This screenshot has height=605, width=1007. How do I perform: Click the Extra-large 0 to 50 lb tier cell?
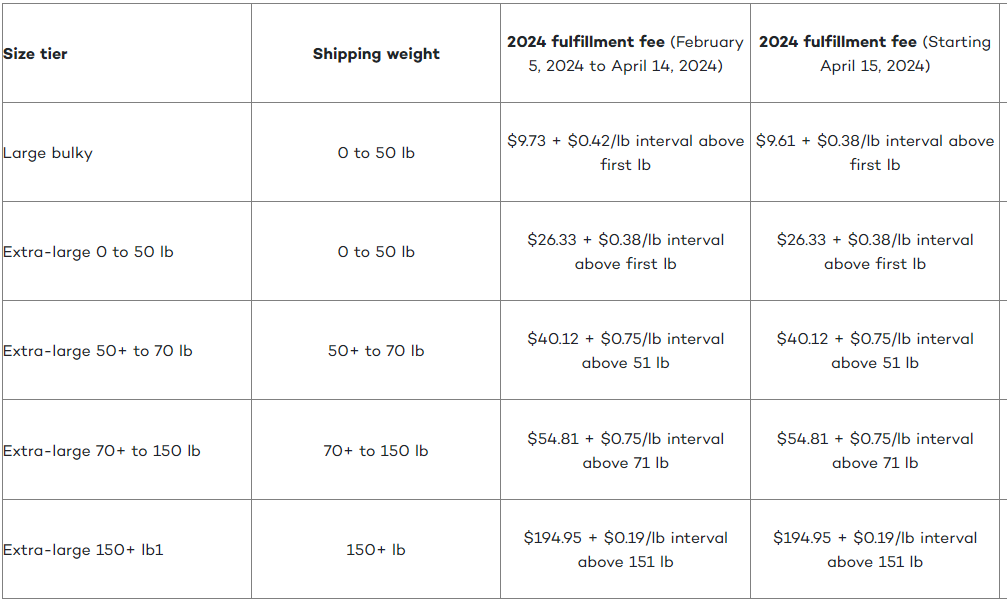127,251
